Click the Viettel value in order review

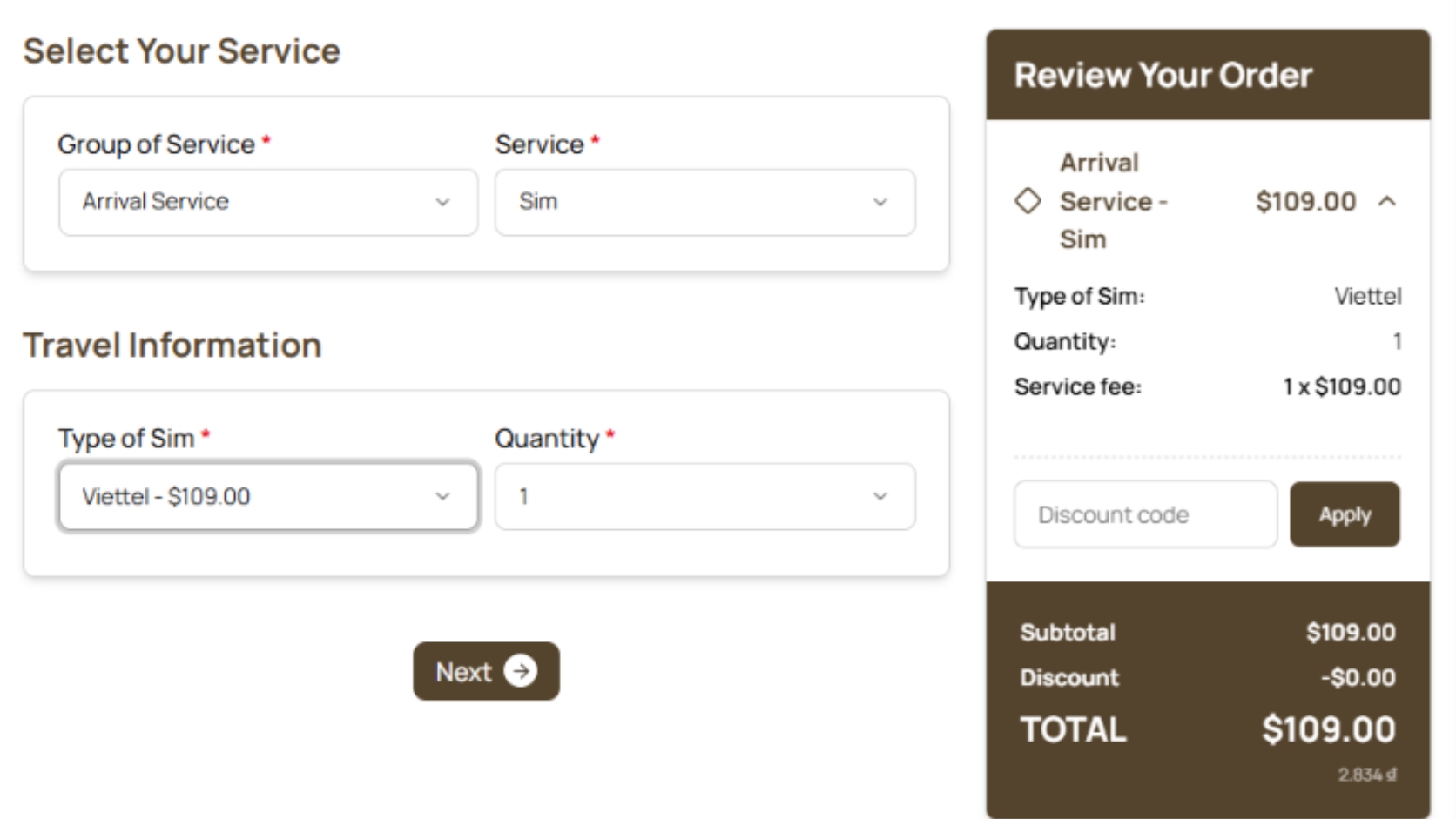tap(1368, 297)
